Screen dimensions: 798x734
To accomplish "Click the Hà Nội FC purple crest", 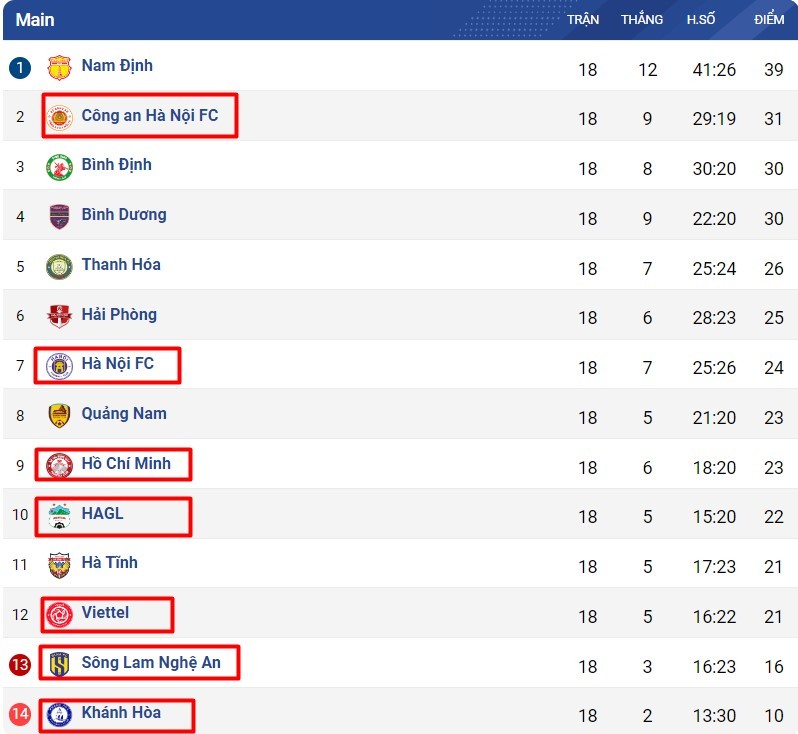I will click(60, 366).
